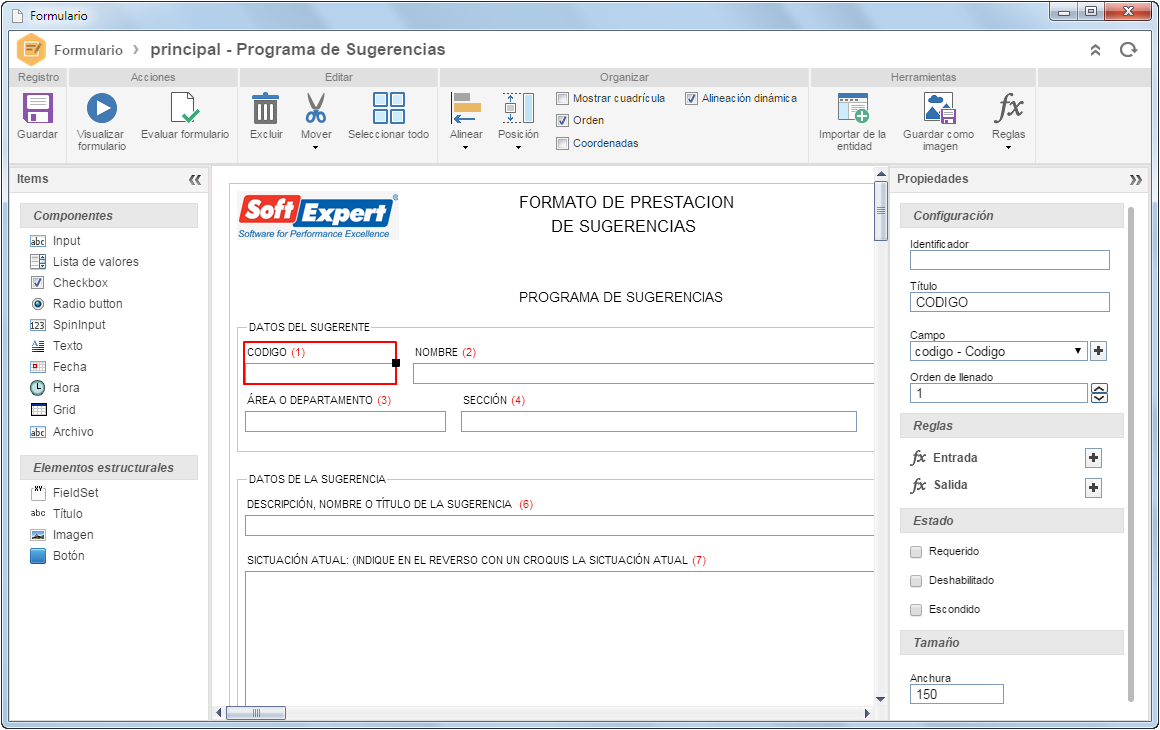Click Importar de la entidad icon
Viewport: 1160px width, 730px height.
pyautogui.click(x=852, y=108)
